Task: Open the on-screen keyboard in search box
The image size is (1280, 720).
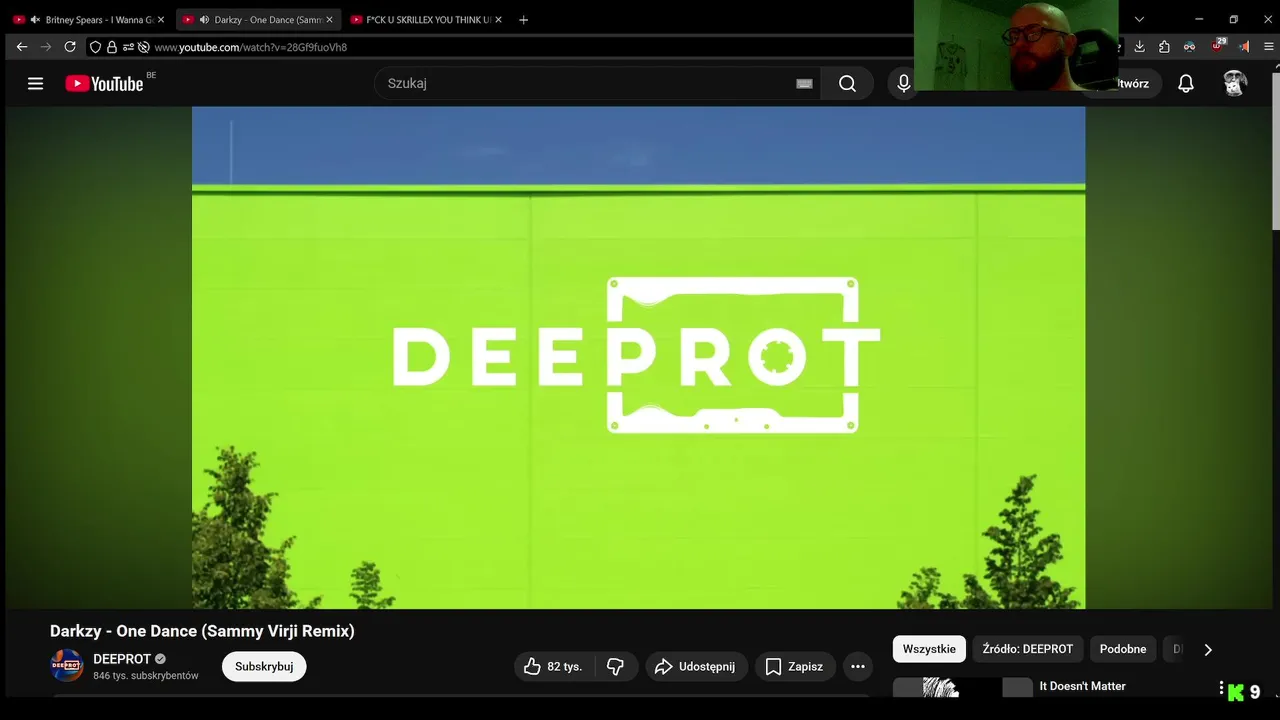Action: (804, 84)
